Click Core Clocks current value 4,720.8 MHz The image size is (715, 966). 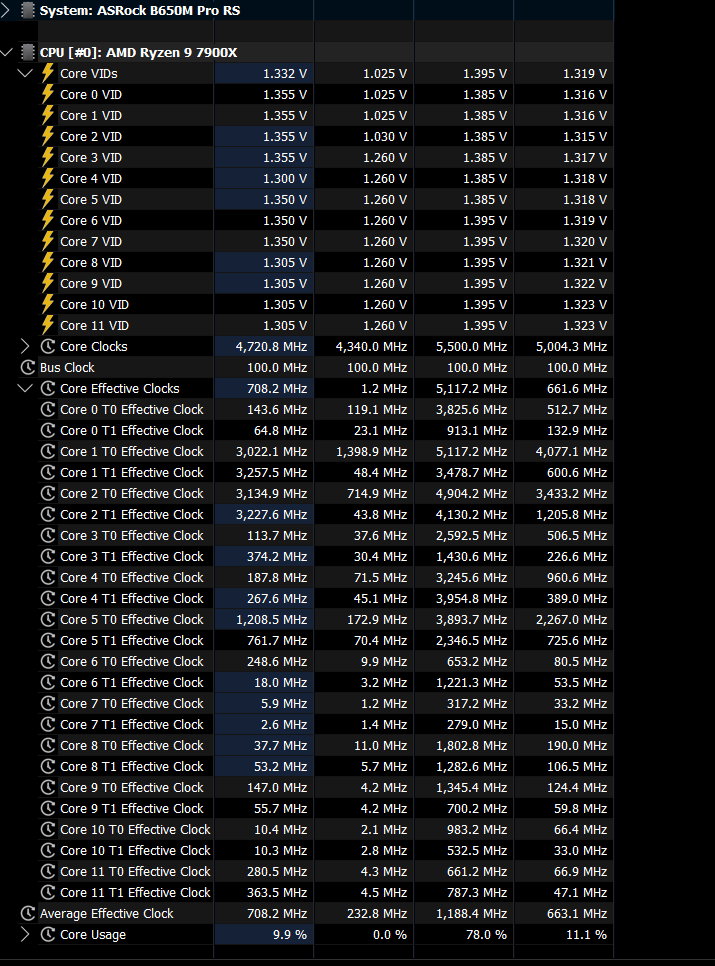pyautogui.click(x=272, y=346)
